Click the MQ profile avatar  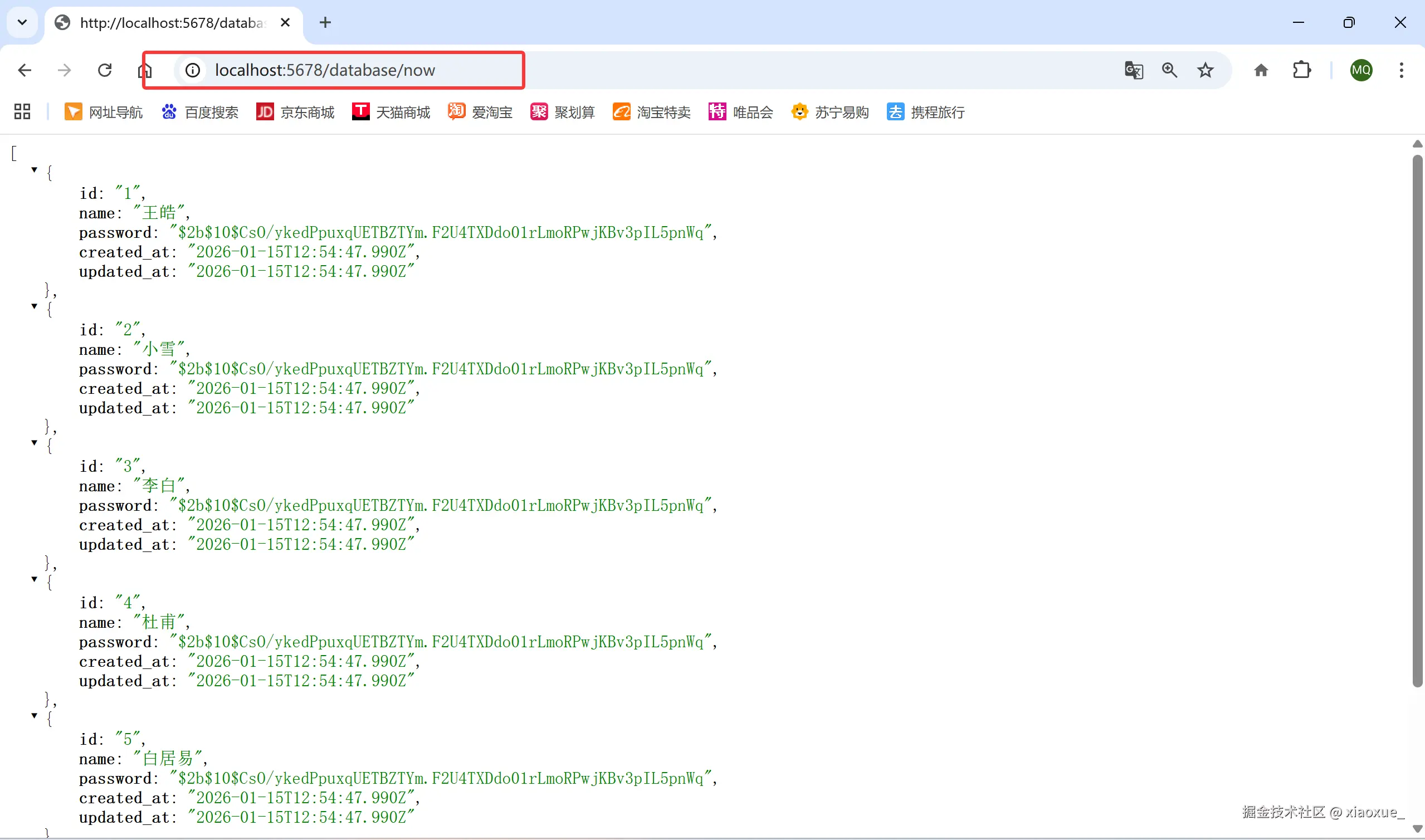point(1360,70)
